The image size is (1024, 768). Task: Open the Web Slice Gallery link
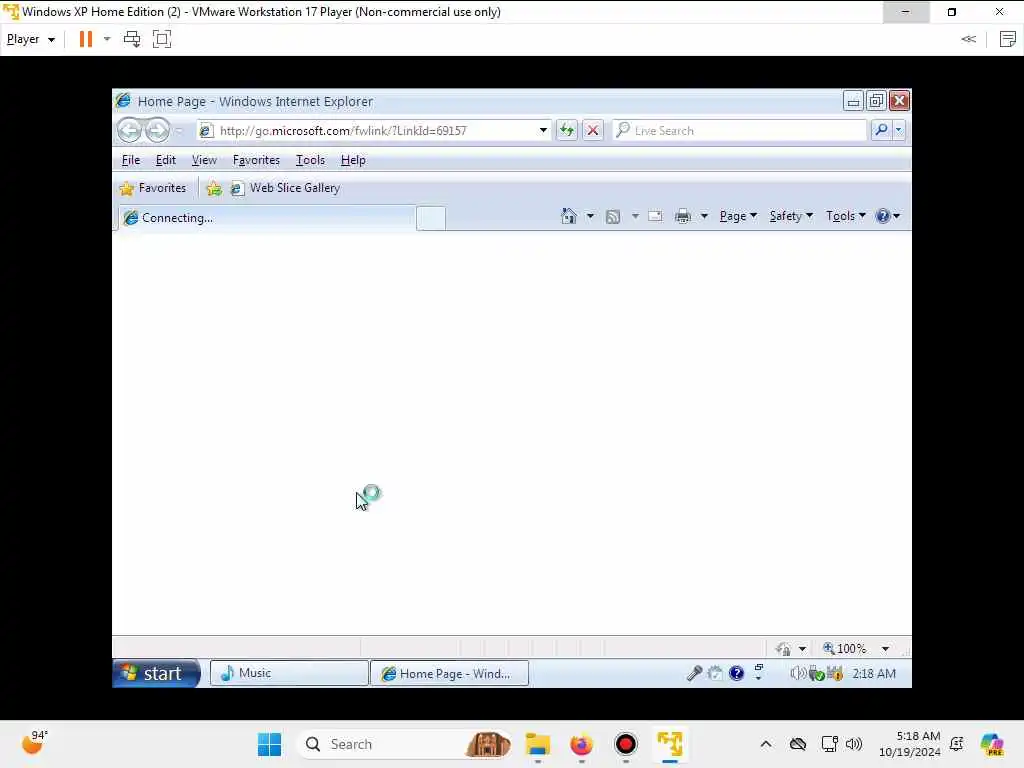(285, 188)
